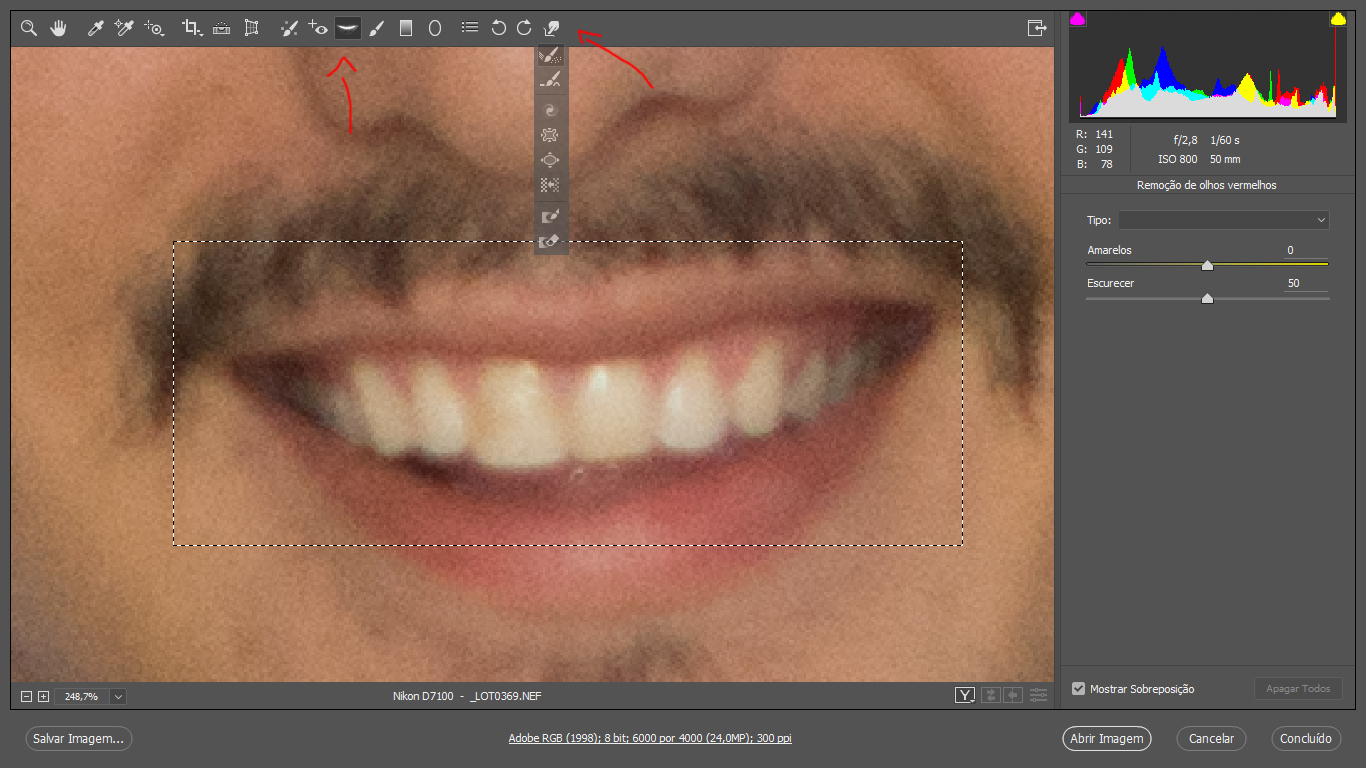Click the Amarelos slider handle
1366x768 pixels.
pyautogui.click(x=1207, y=265)
